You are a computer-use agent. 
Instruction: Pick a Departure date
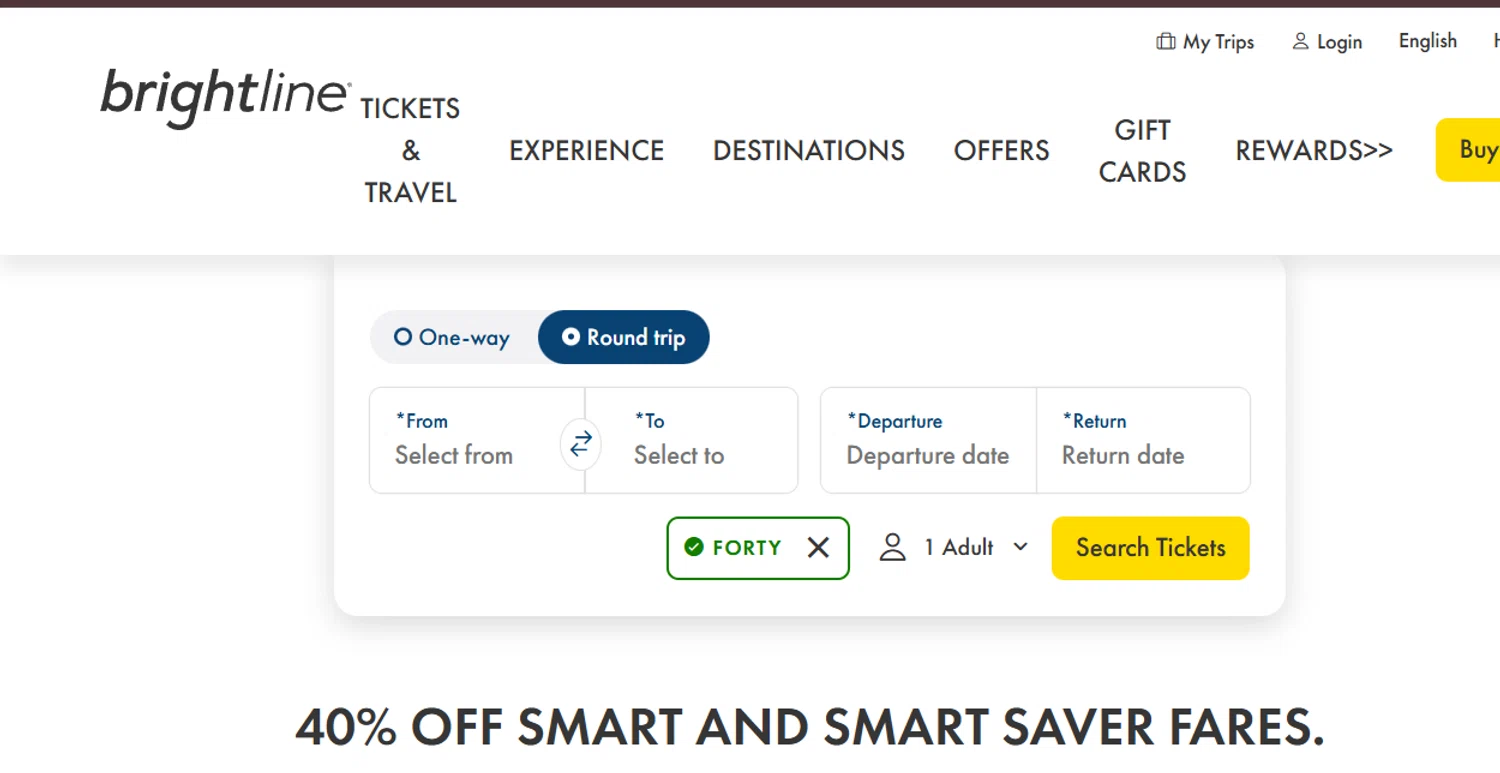click(928, 440)
